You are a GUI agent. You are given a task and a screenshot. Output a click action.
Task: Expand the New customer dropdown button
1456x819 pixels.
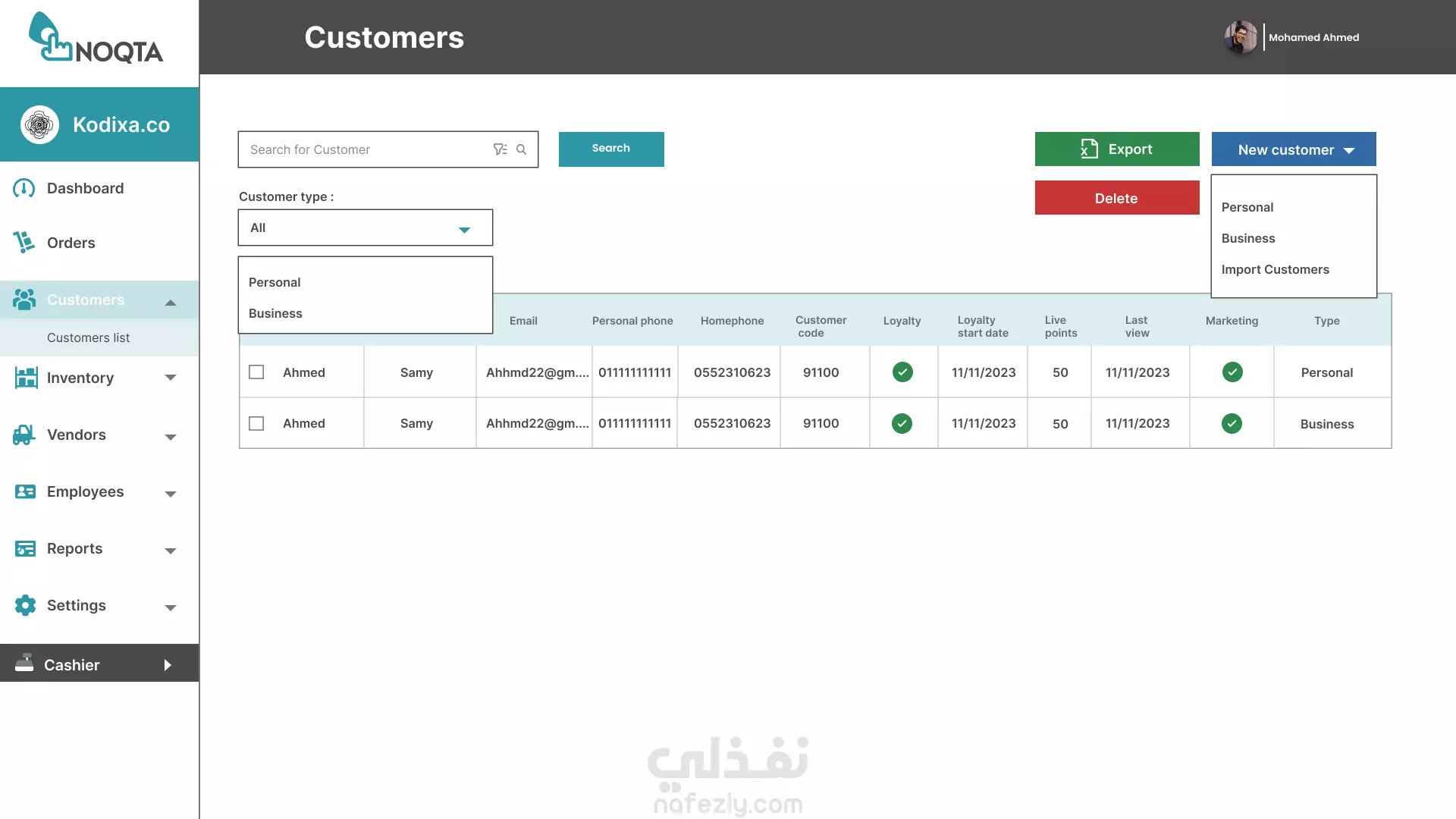point(1294,149)
